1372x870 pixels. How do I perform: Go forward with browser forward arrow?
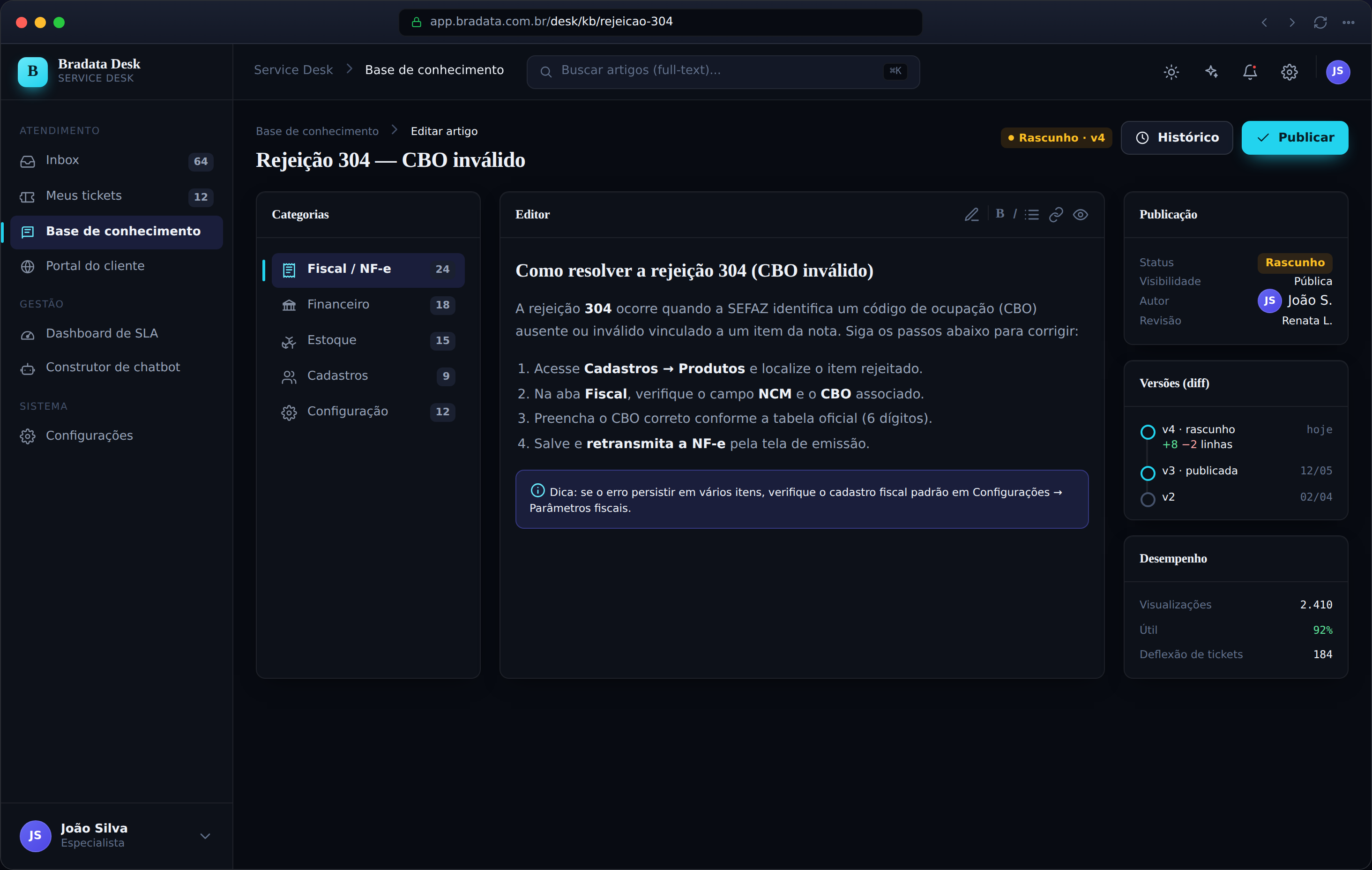(x=1292, y=22)
